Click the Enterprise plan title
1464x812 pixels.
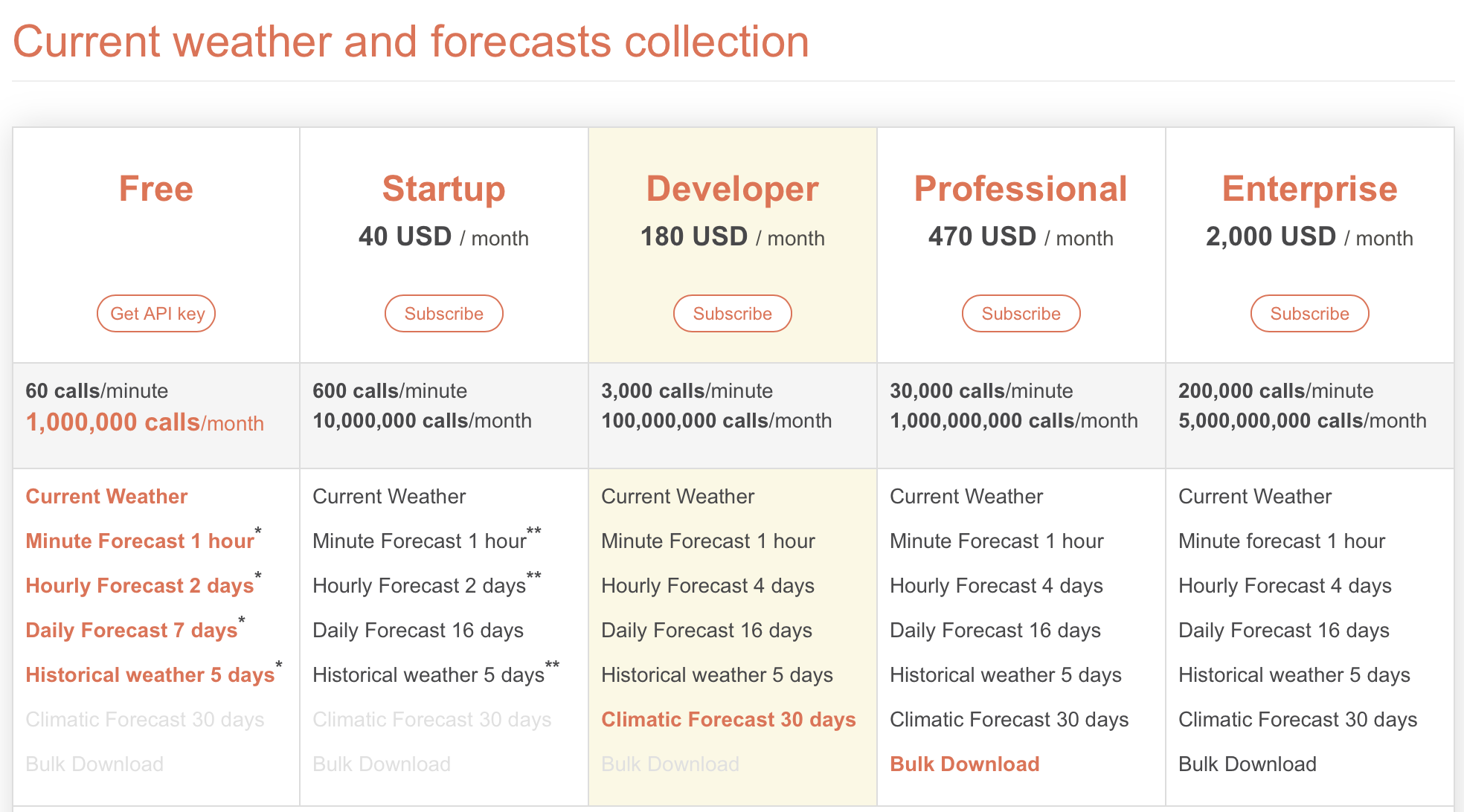coord(1310,189)
